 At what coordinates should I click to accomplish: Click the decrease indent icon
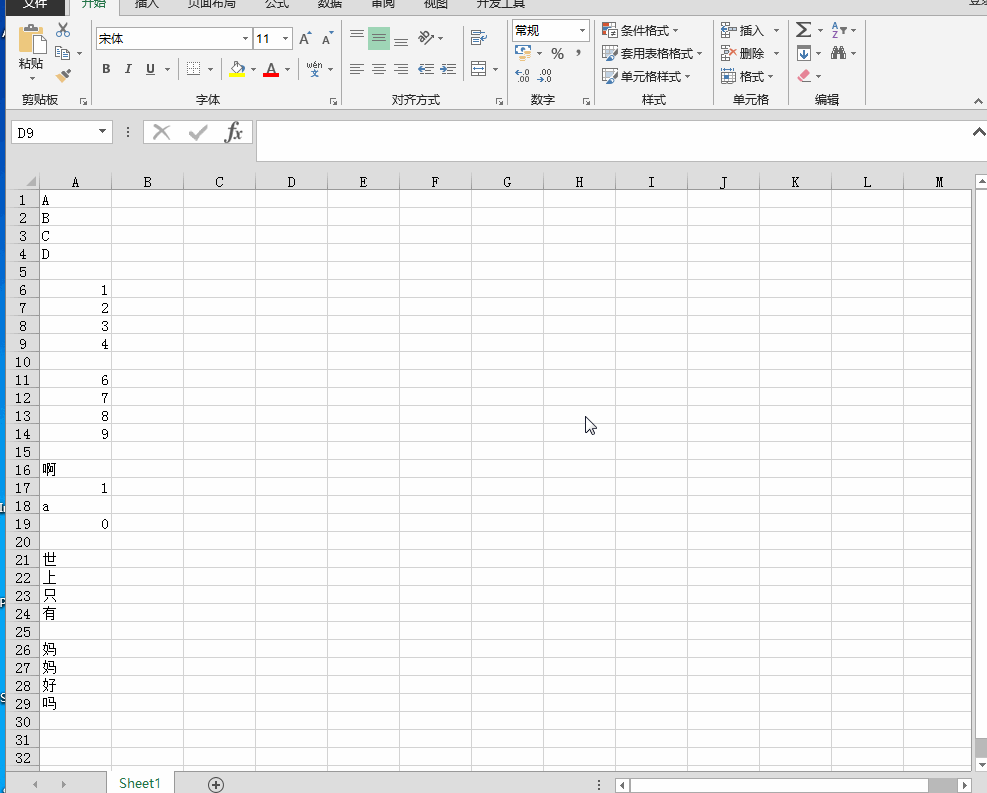tap(426, 69)
